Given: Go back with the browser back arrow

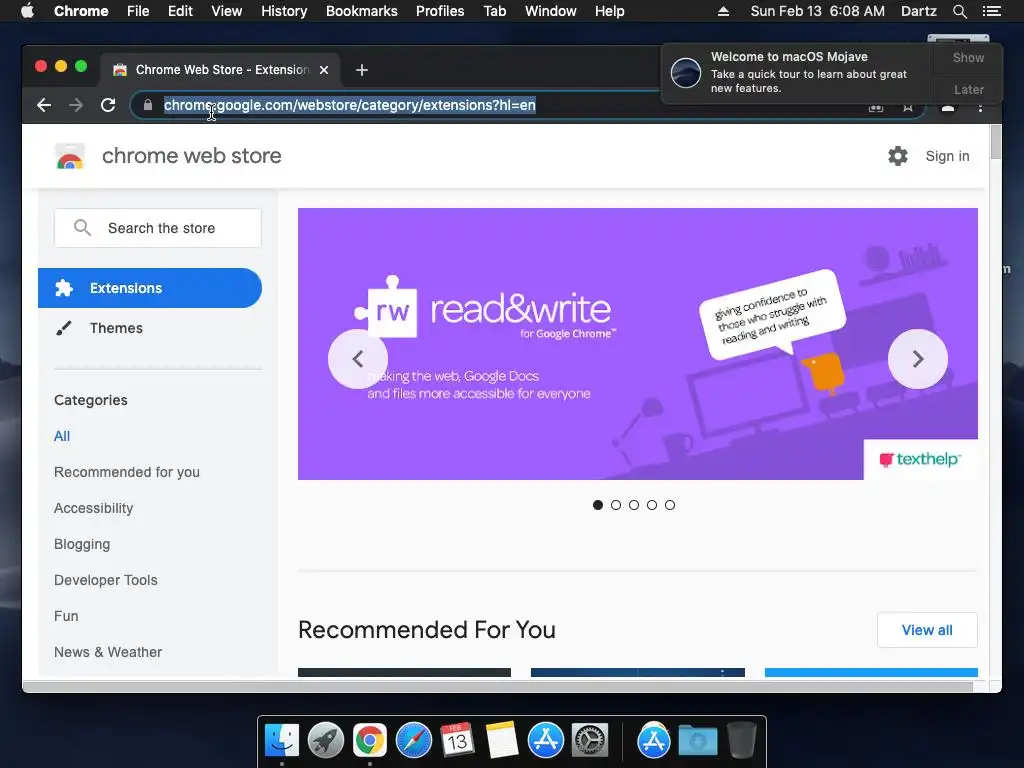Looking at the screenshot, I should point(44,104).
